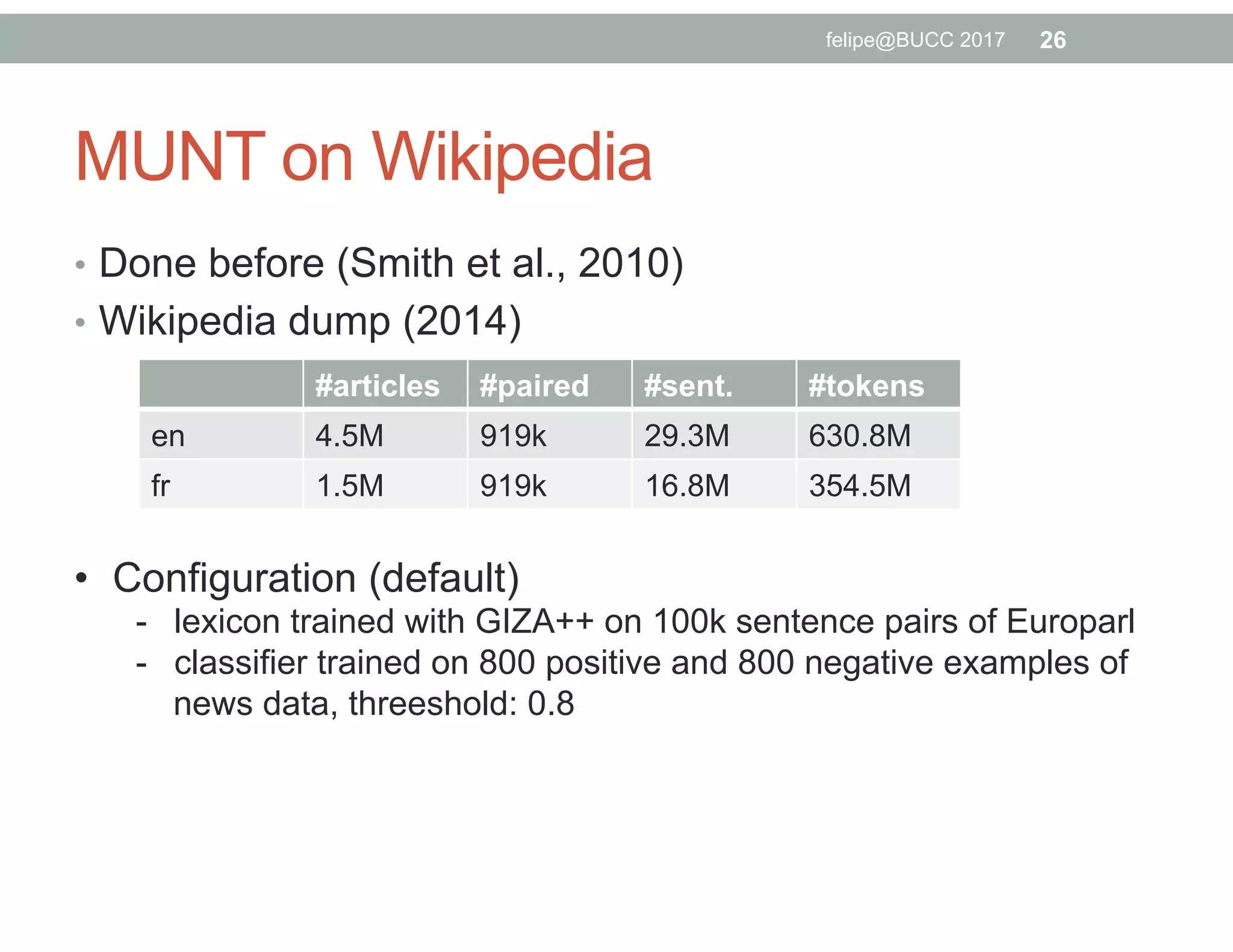
Task: Select the header text 'felipe@BUCC 2017'
Action: [x=915, y=40]
